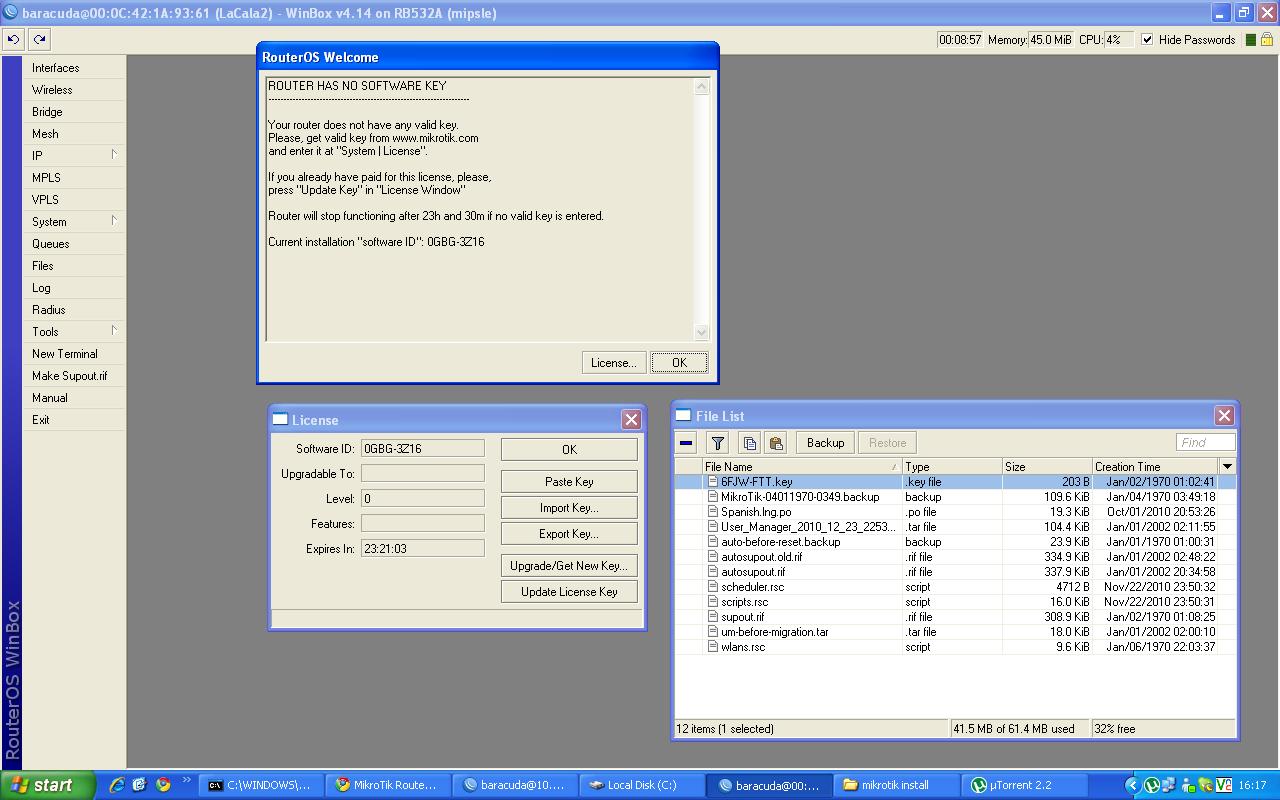Open Mesh from the sidebar
Viewport: 1280px width, 800px height.
click(74, 133)
